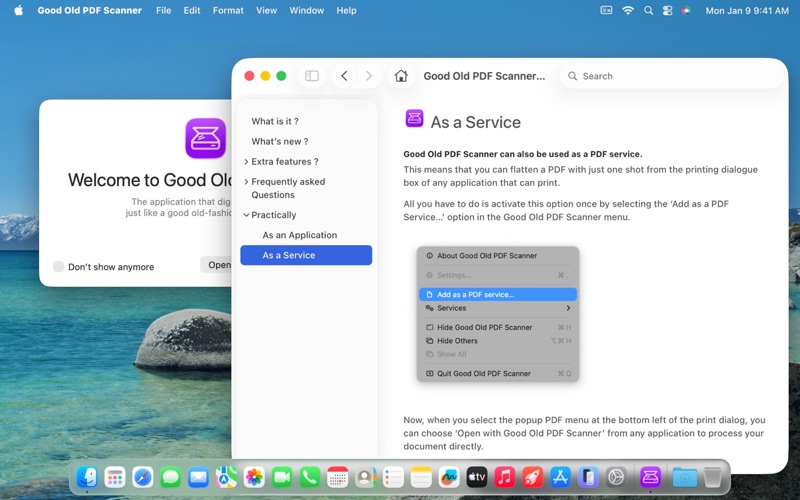Open Mail from the dock
Image resolution: width=800 pixels, height=500 pixels.
pyautogui.click(x=198, y=478)
